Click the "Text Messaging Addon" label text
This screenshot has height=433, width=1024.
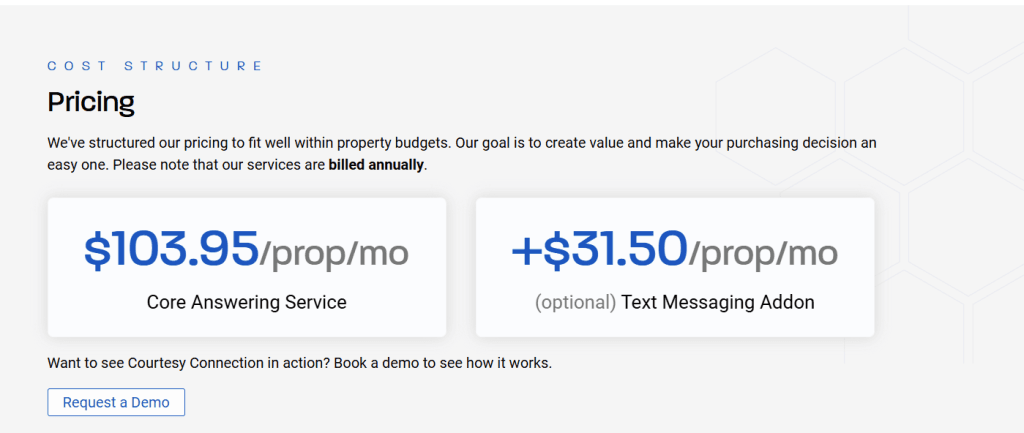[x=717, y=302]
